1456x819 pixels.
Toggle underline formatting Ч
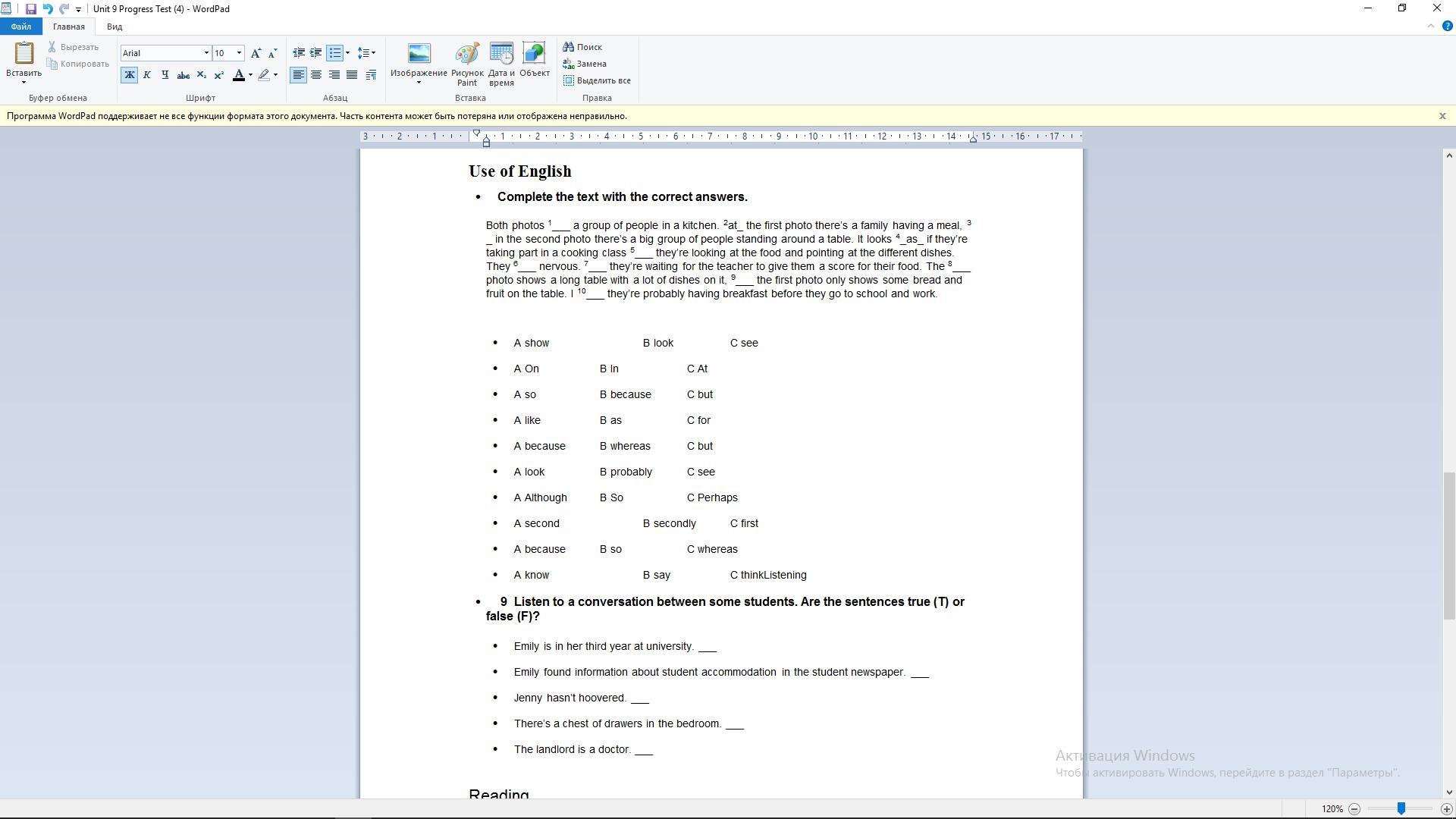(x=165, y=75)
